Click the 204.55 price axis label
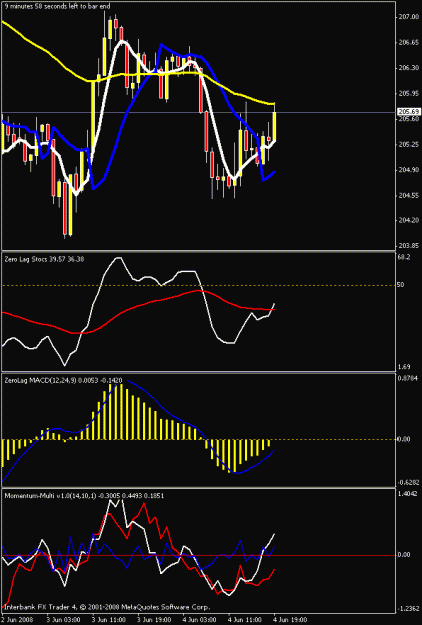422x625 pixels. pos(408,196)
